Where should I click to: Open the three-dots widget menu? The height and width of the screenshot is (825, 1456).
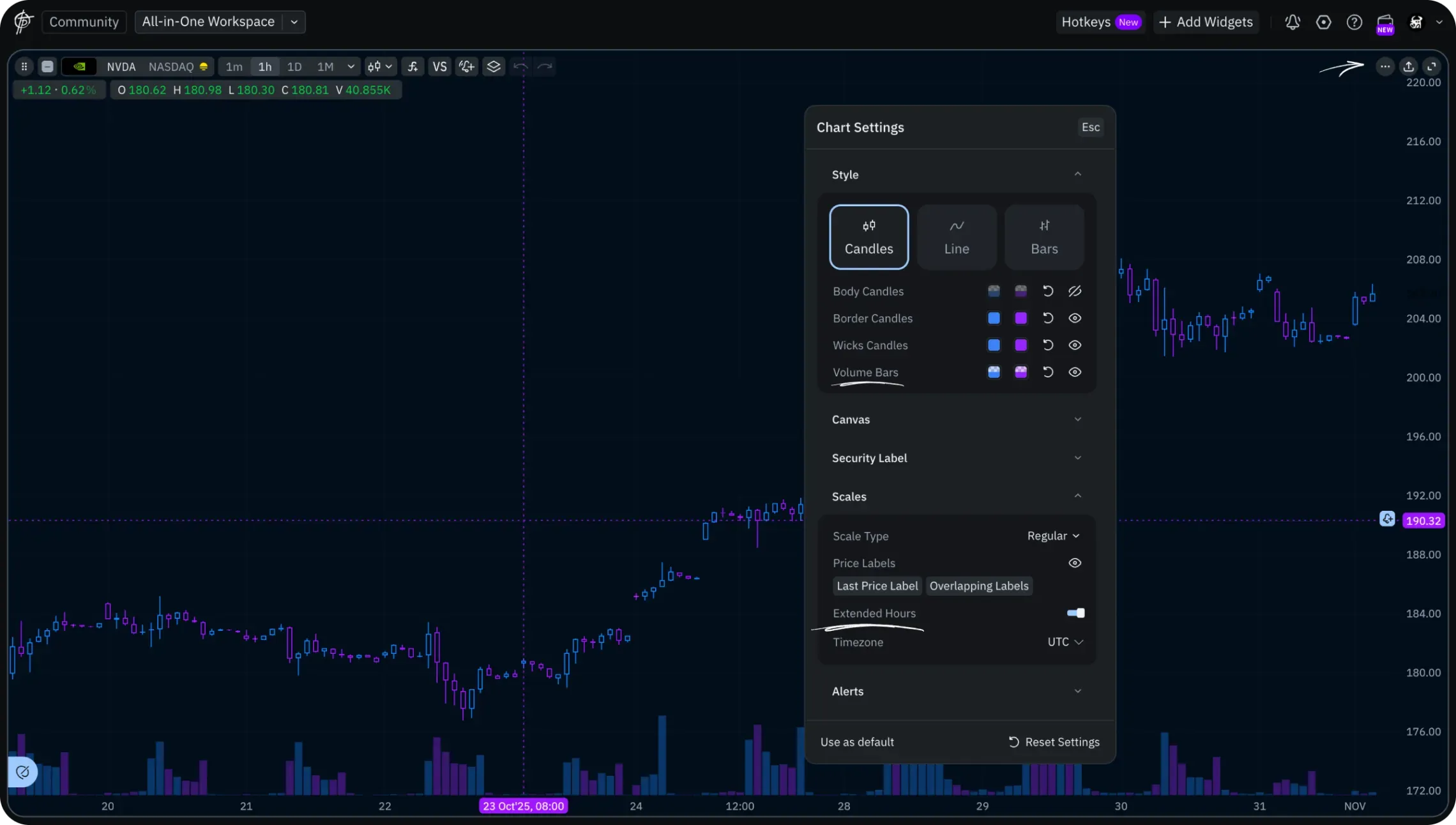[1384, 66]
